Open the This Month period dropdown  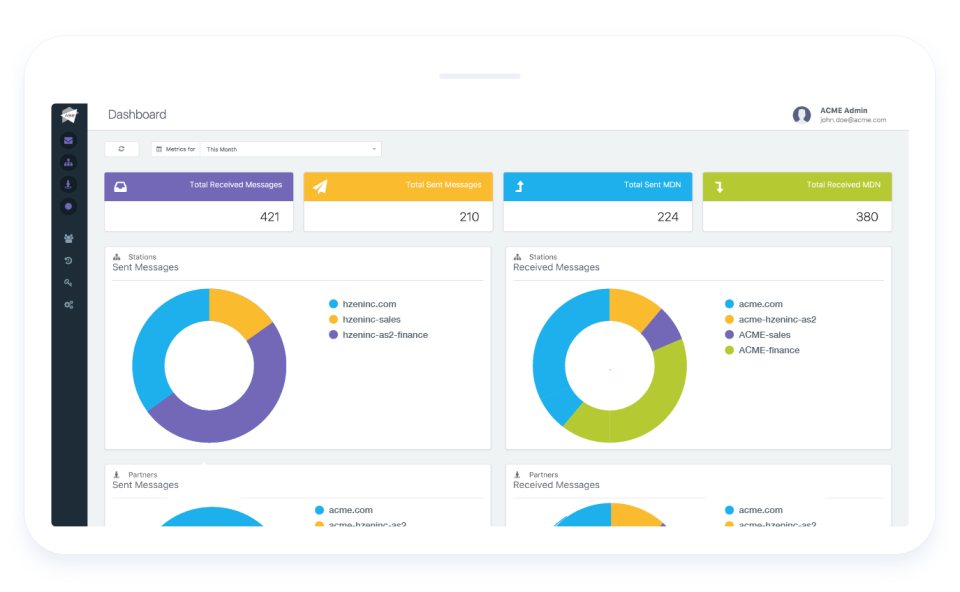point(290,148)
